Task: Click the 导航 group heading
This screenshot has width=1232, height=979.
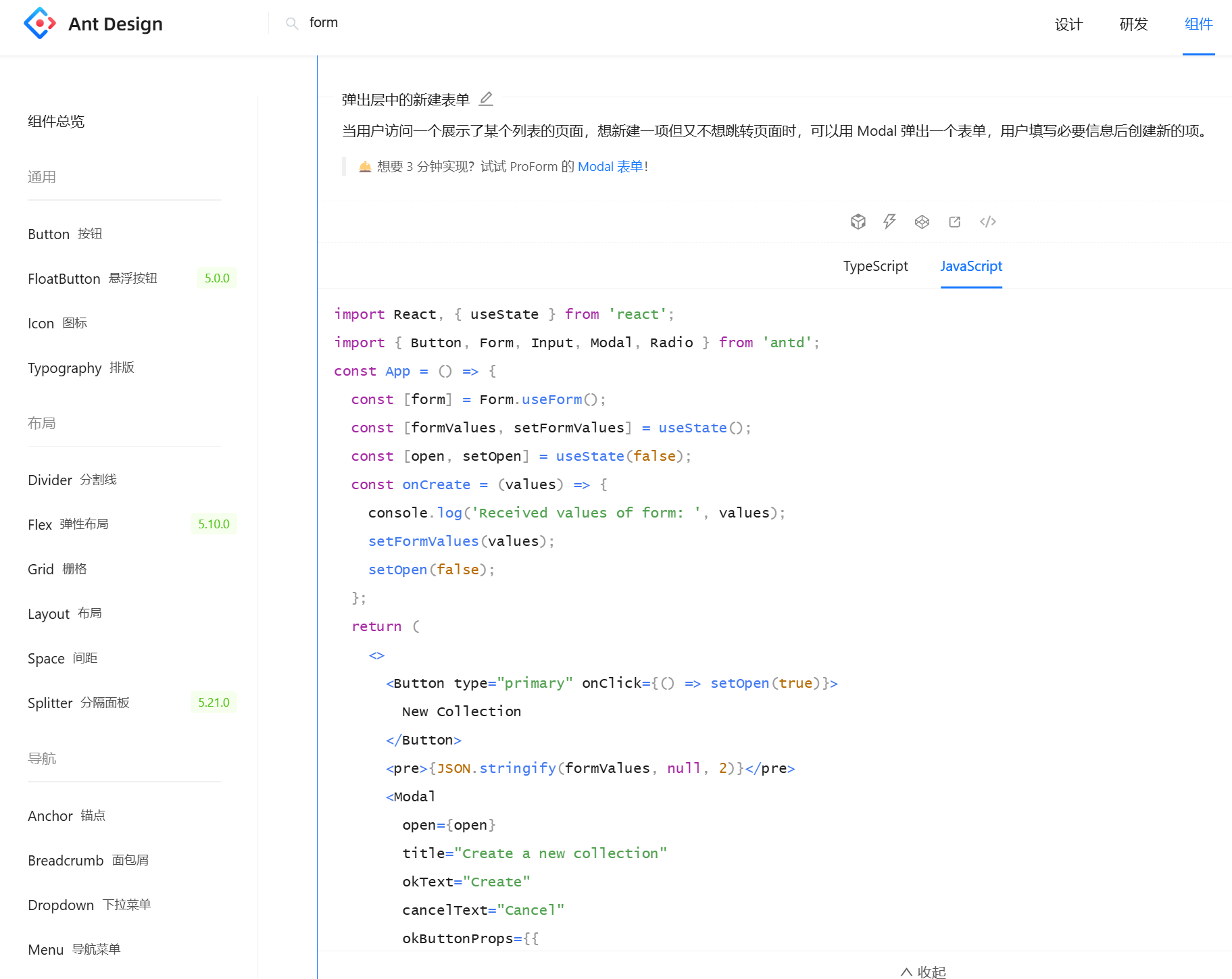Action: tap(42, 758)
